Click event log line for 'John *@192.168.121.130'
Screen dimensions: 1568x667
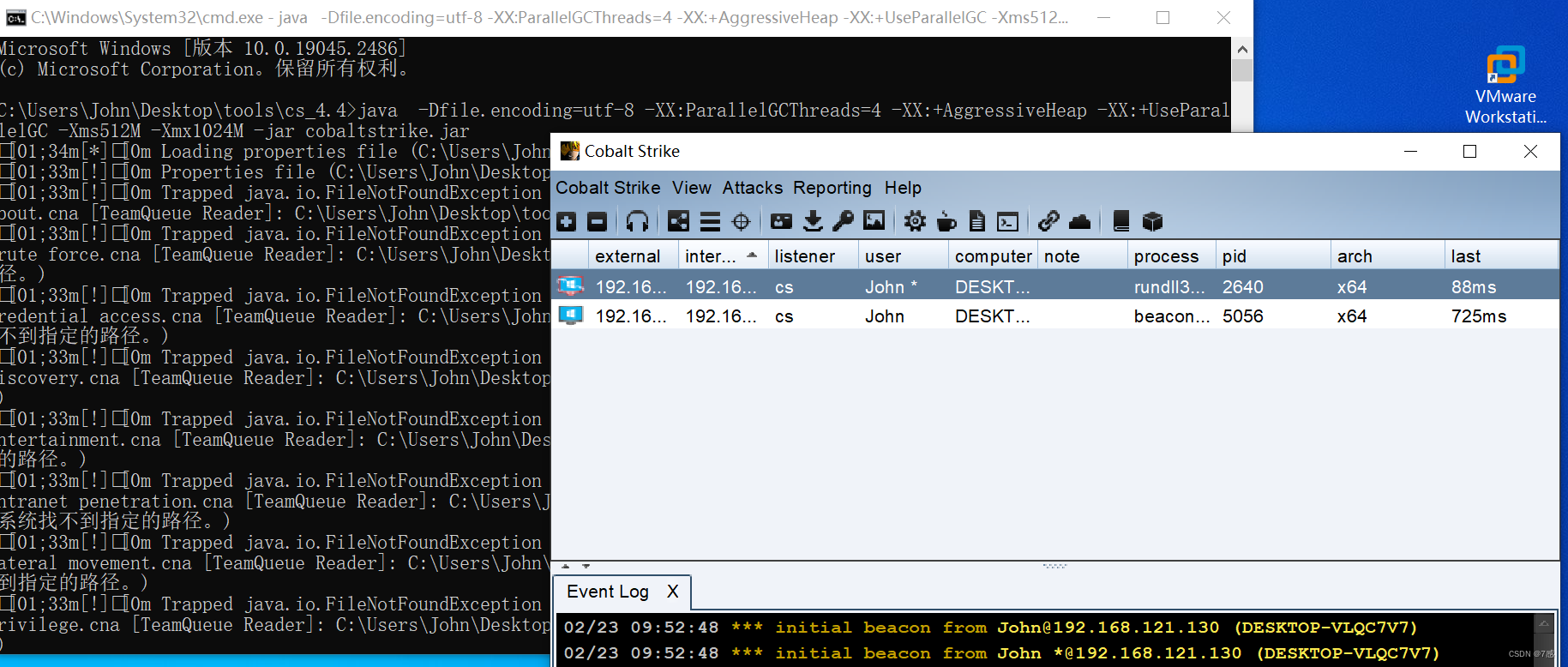[x=1001, y=653]
